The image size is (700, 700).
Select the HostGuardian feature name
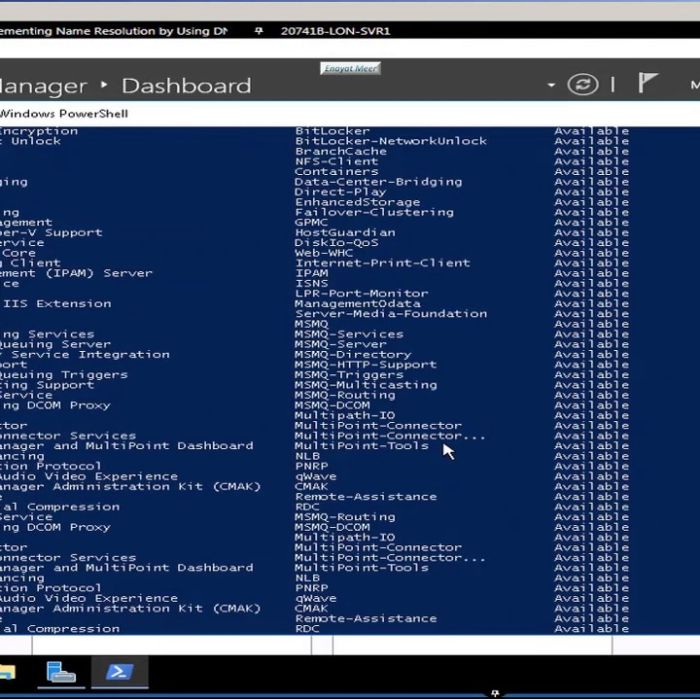pos(345,233)
